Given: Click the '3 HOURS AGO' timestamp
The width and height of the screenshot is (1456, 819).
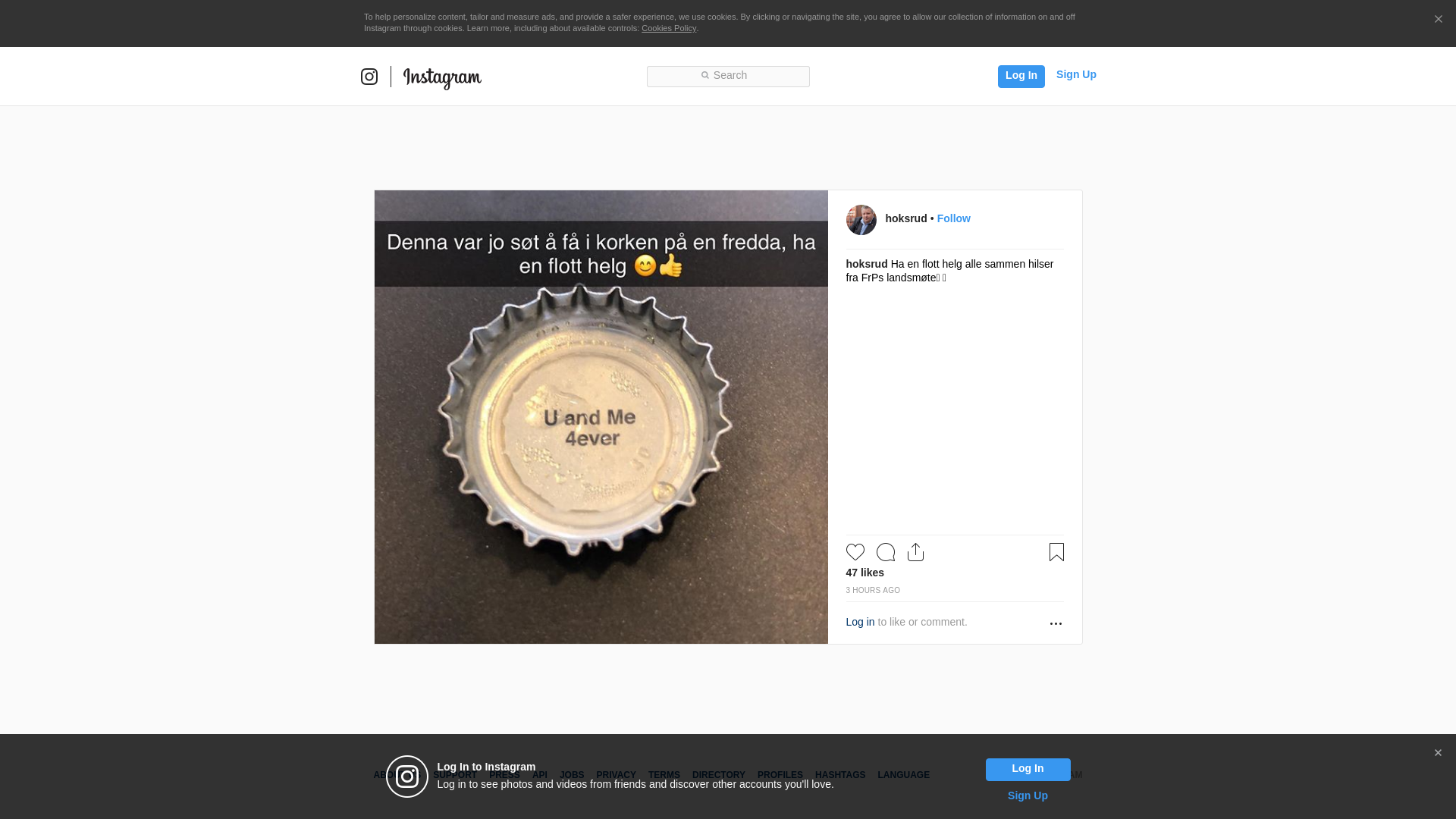Looking at the screenshot, I should (x=873, y=590).
